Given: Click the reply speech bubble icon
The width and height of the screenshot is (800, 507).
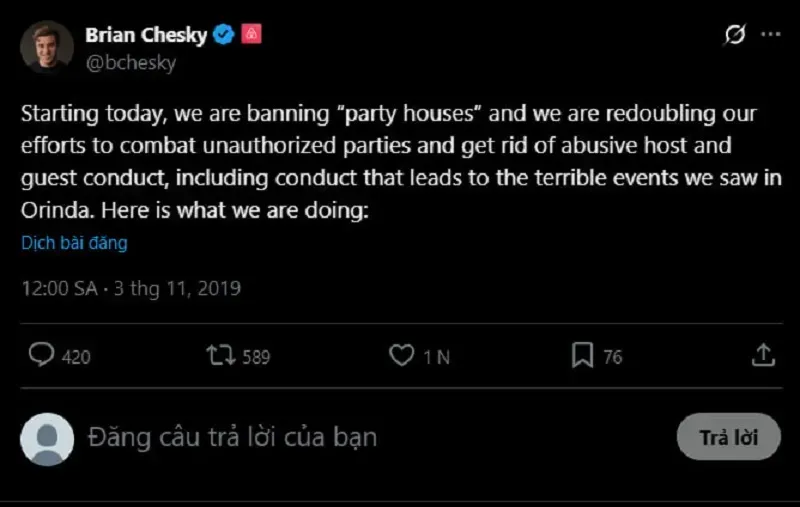Looking at the screenshot, I should [41, 355].
